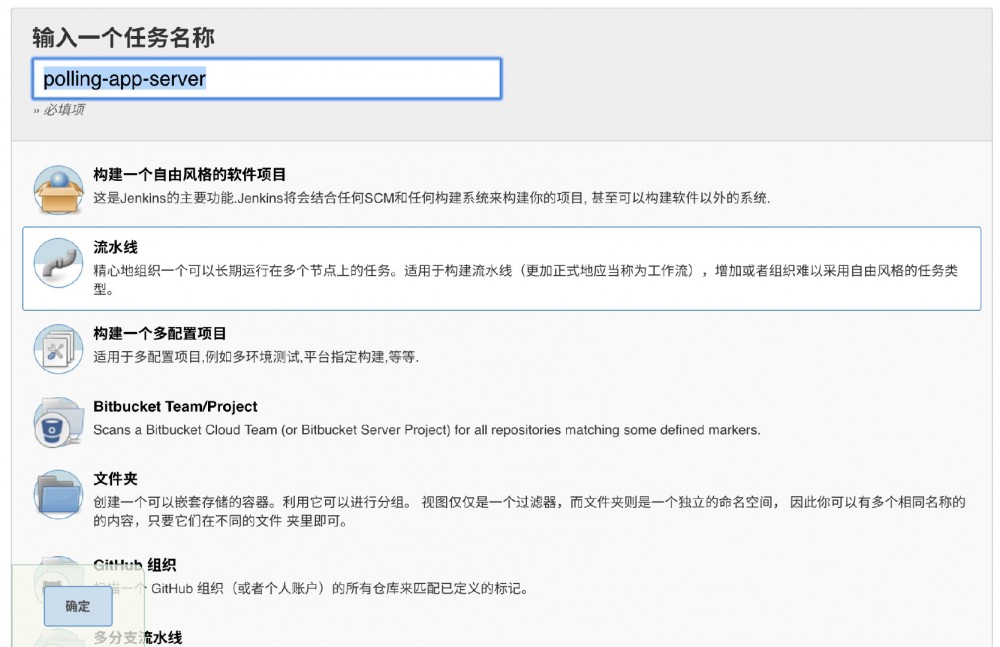Image resolution: width=1000 pixels, height=647 pixels.
Task: Click the 确定 confirmation button
Action: (x=77, y=606)
